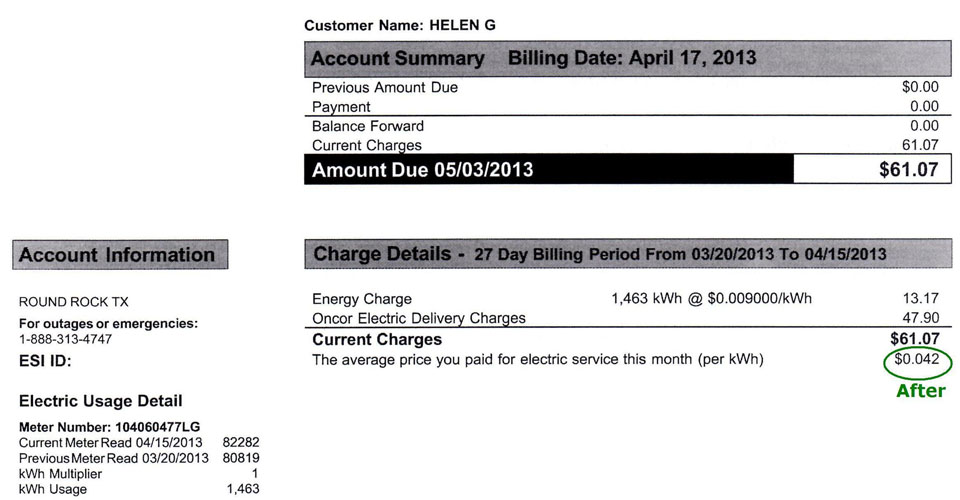Click the Payment amount 0.00
Screen dimensions: 960x500
tap(924, 106)
